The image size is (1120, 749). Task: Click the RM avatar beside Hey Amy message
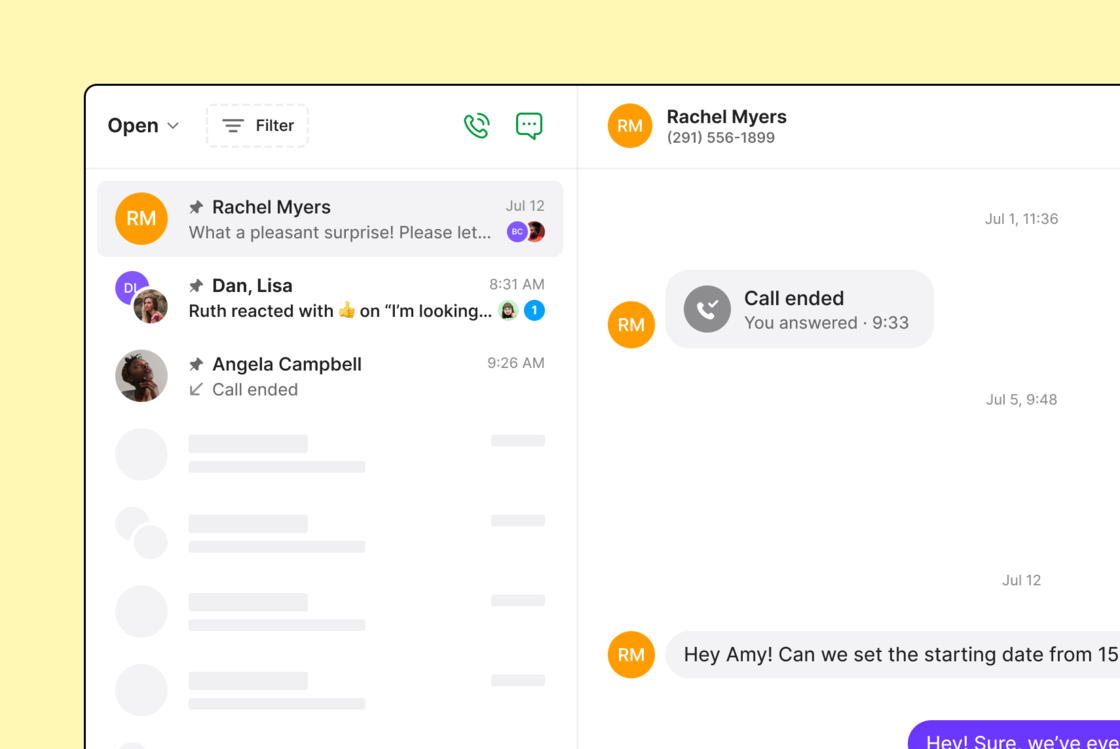(x=631, y=655)
